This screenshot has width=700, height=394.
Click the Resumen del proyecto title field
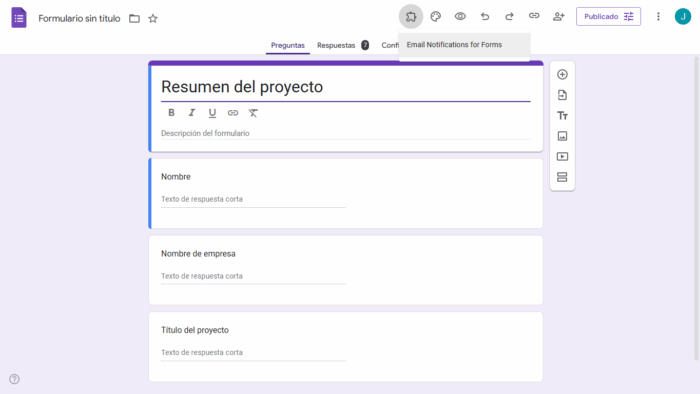(x=346, y=87)
